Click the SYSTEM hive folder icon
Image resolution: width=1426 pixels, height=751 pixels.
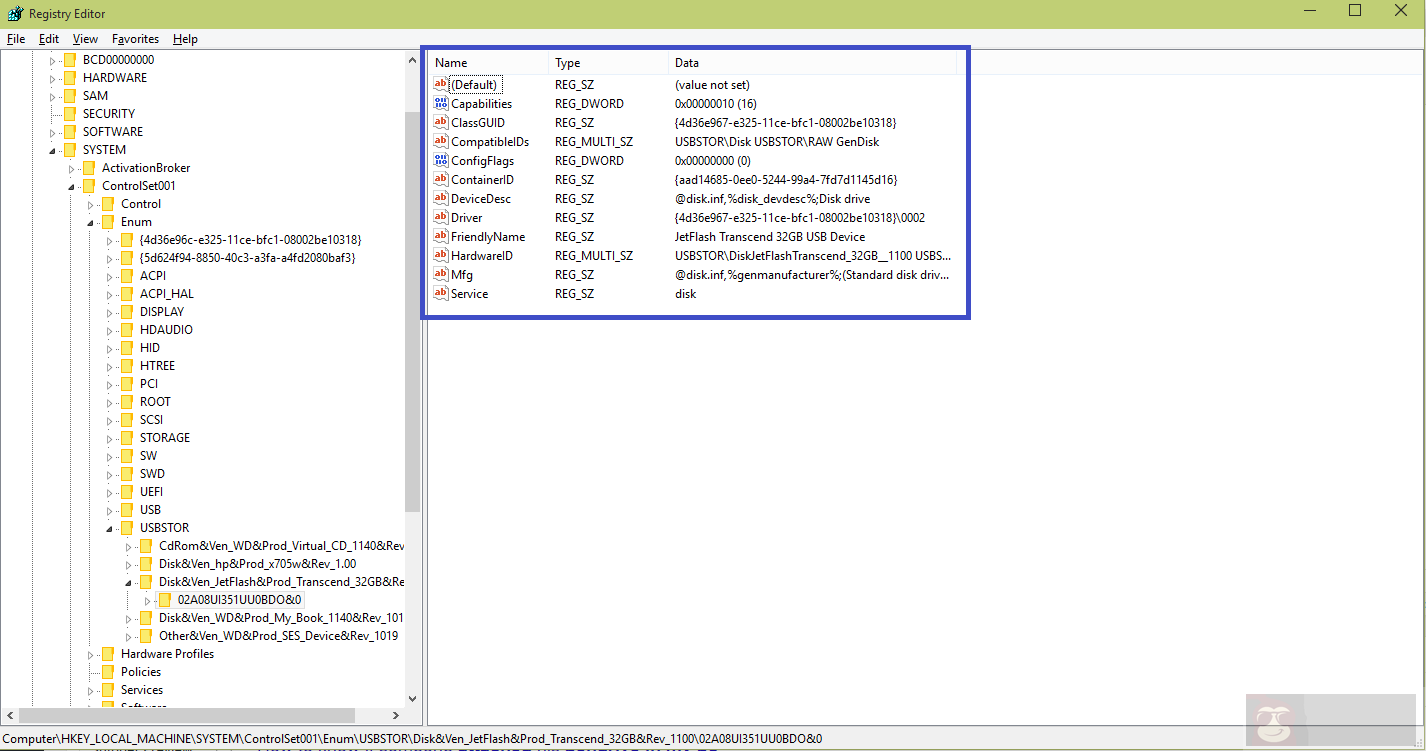(69, 150)
